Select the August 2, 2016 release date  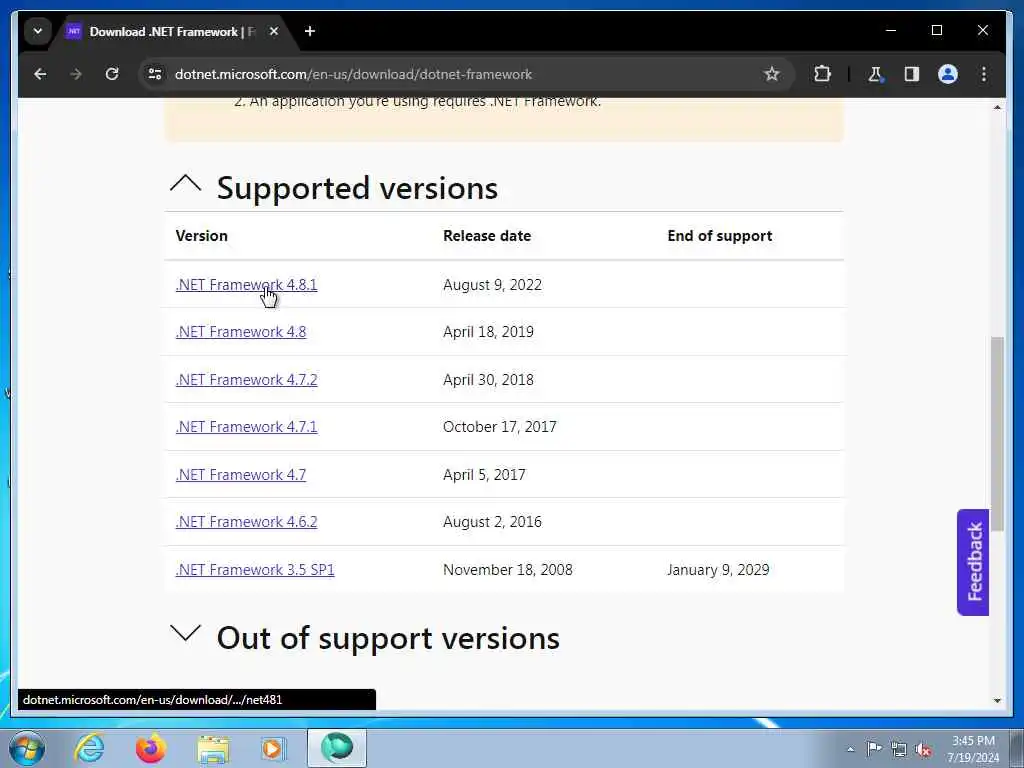coord(492,522)
